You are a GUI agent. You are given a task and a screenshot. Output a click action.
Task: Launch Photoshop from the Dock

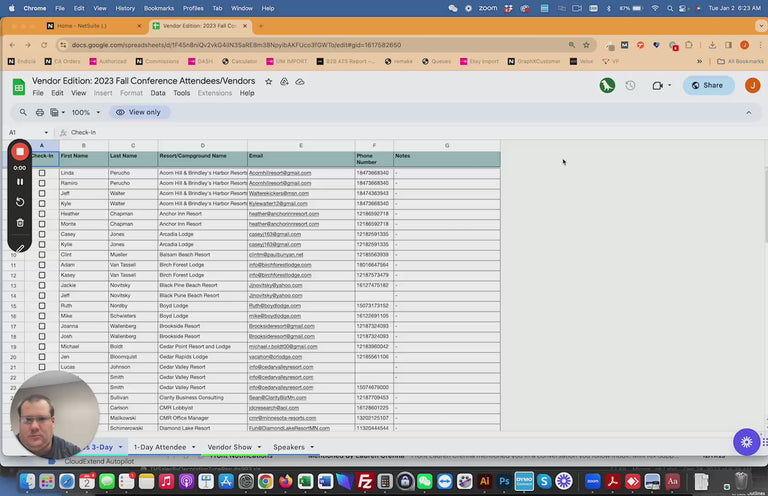(x=504, y=482)
